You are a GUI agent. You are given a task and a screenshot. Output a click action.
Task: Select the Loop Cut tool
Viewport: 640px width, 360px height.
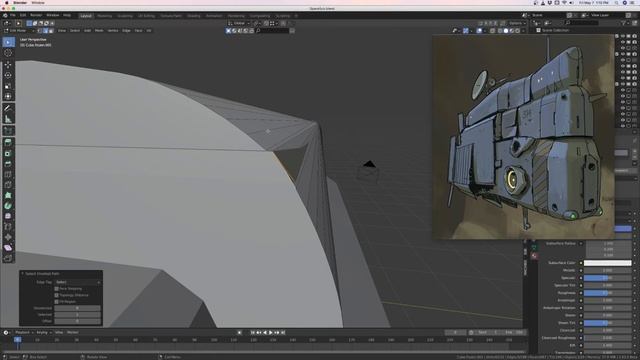(8, 174)
